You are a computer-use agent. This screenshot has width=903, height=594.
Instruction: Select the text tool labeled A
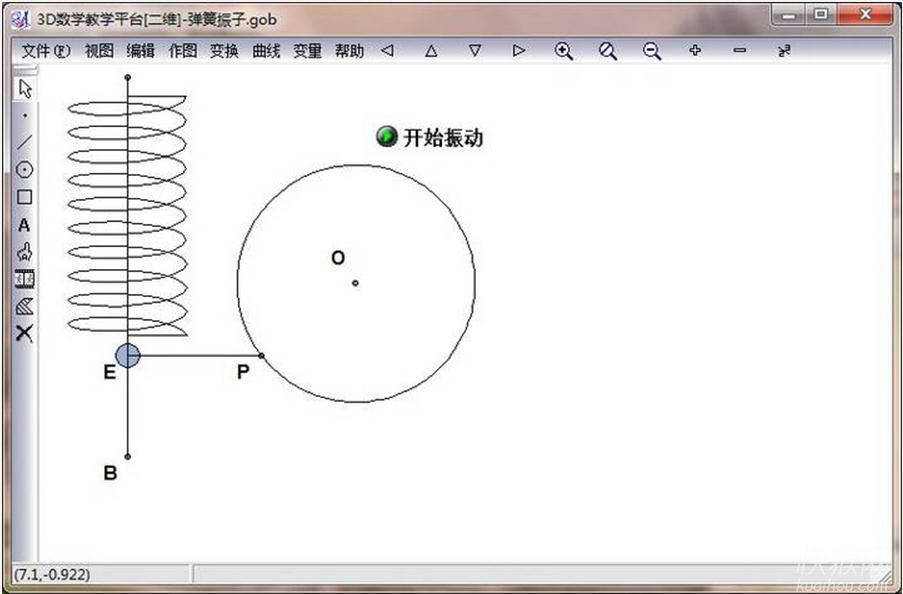coord(24,225)
